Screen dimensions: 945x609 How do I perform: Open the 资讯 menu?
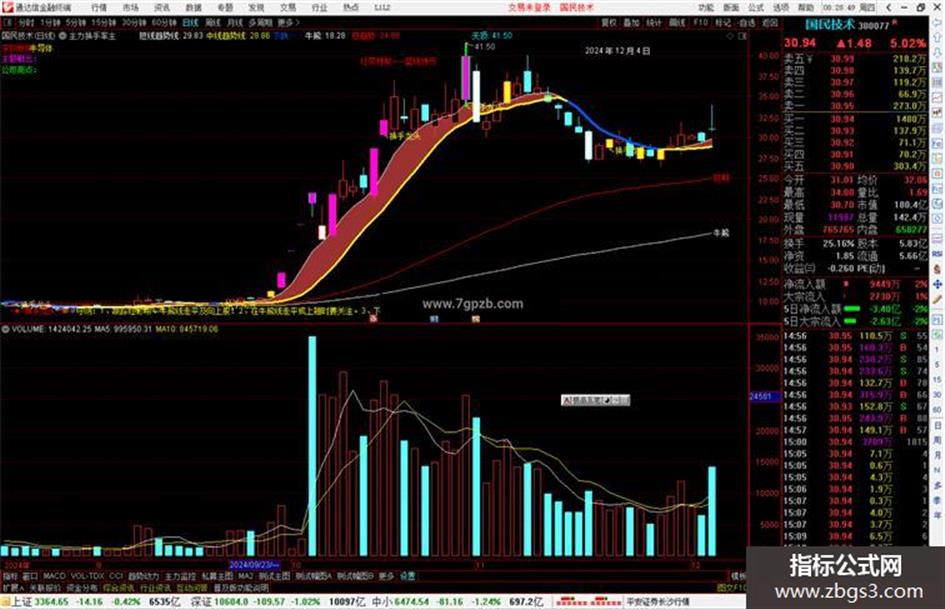(162, 8)
